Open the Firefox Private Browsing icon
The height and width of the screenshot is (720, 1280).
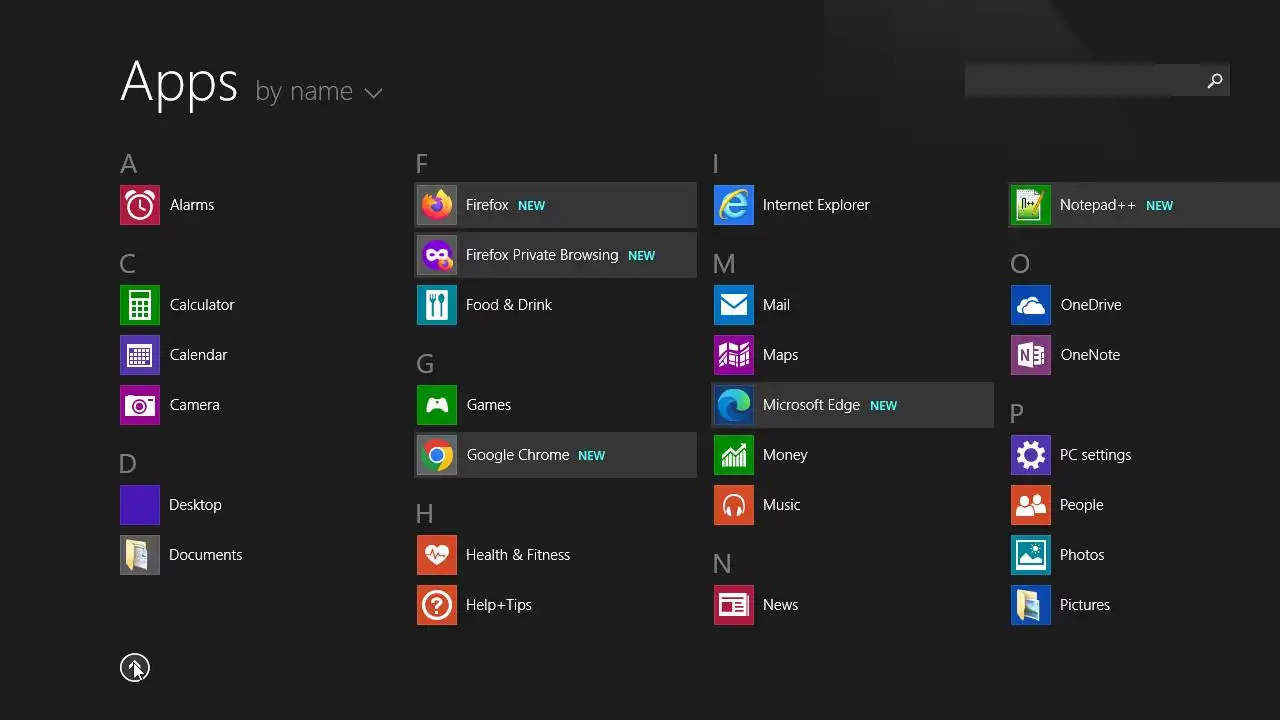tap(437, 255)
